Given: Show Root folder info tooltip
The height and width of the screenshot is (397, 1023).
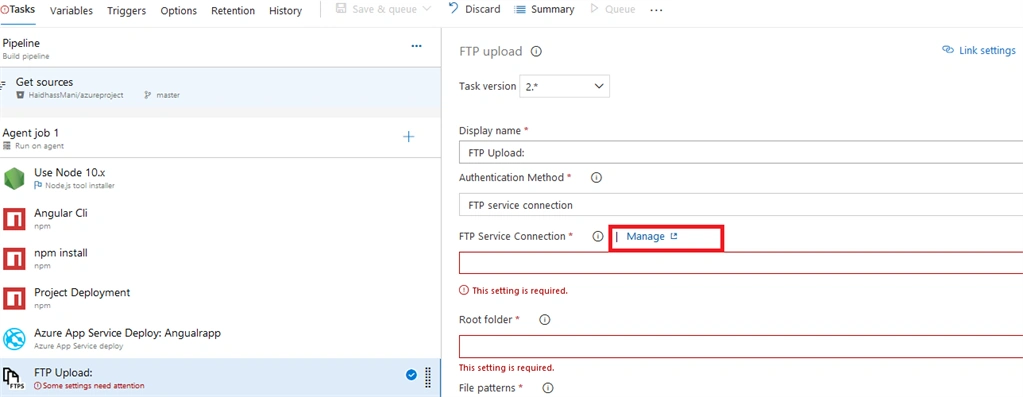Looking at the screenshot, I should pyautogui.click(x=545, y=320).
